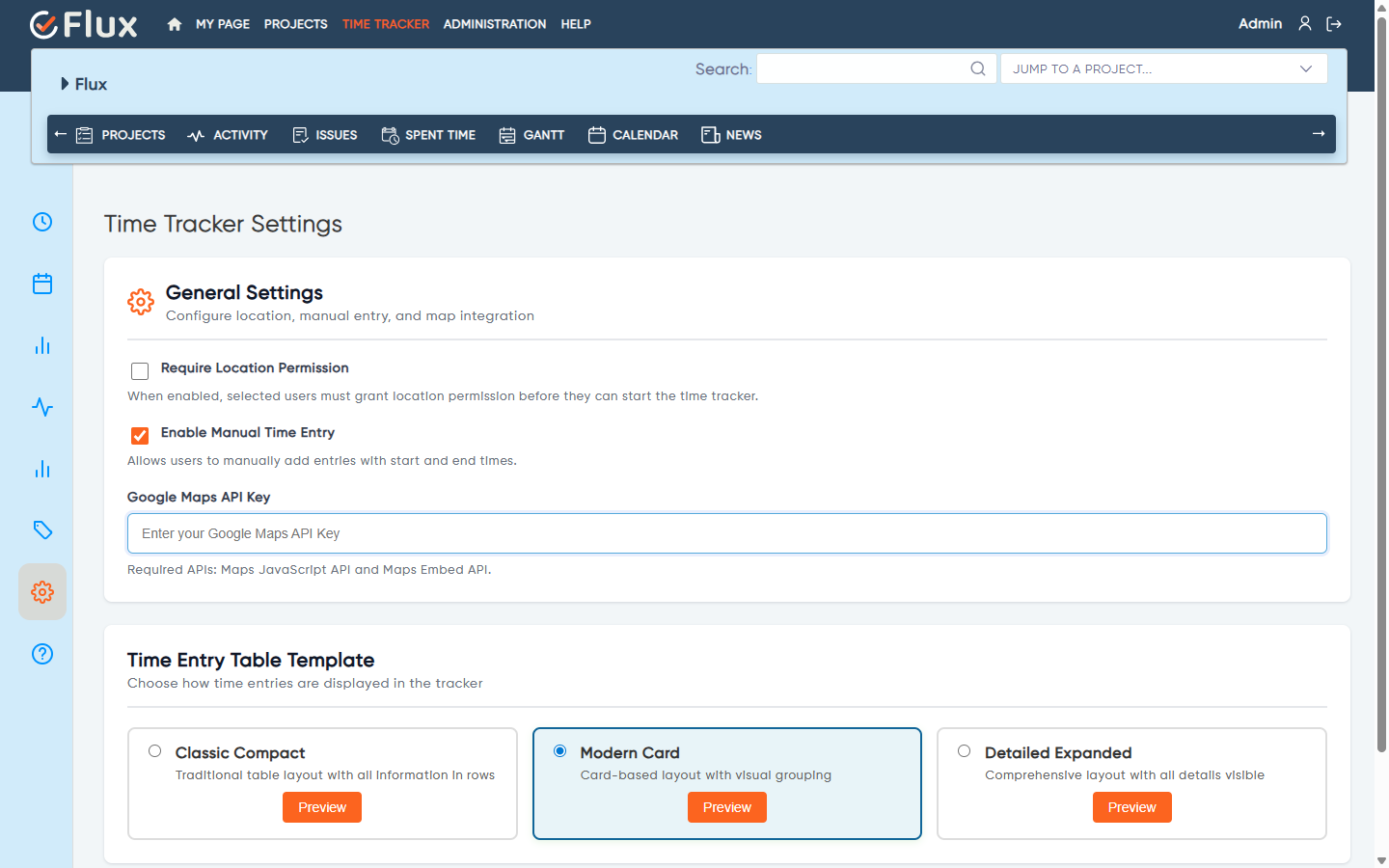Select Modern Card template radio
The height and width of the screenshot is (868, 1389).
tap(559, 751)
